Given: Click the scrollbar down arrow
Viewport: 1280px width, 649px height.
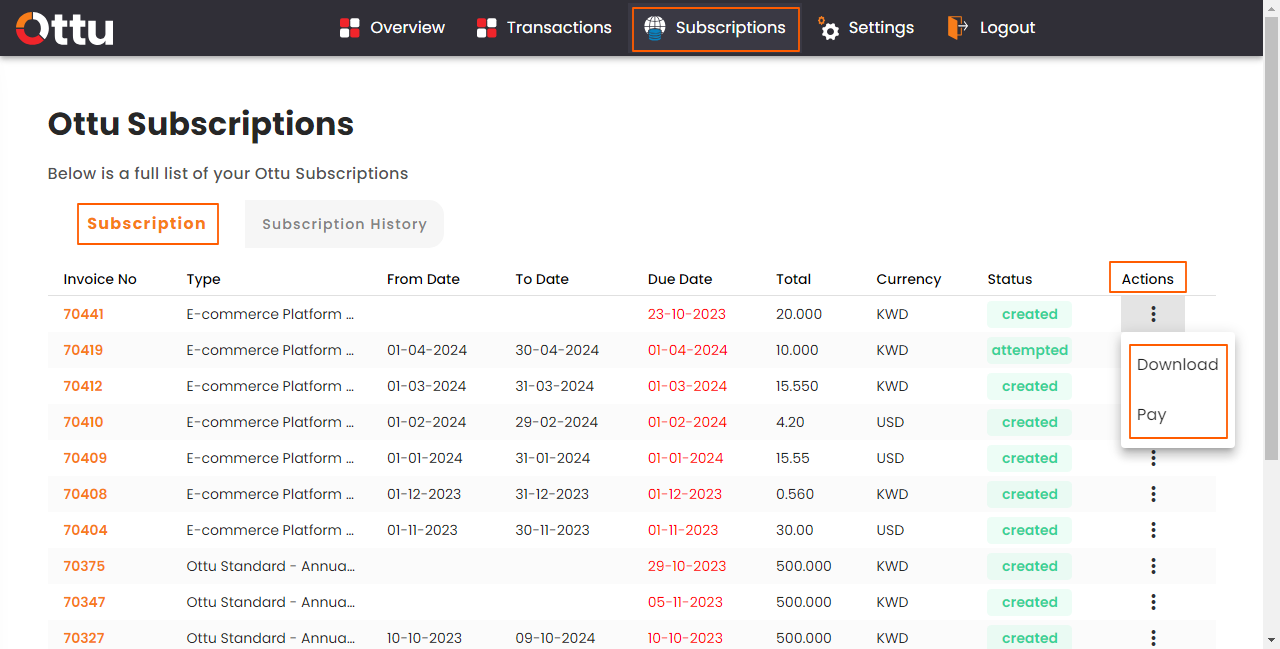Looking at the screenshot, I should pos(1271,640).
